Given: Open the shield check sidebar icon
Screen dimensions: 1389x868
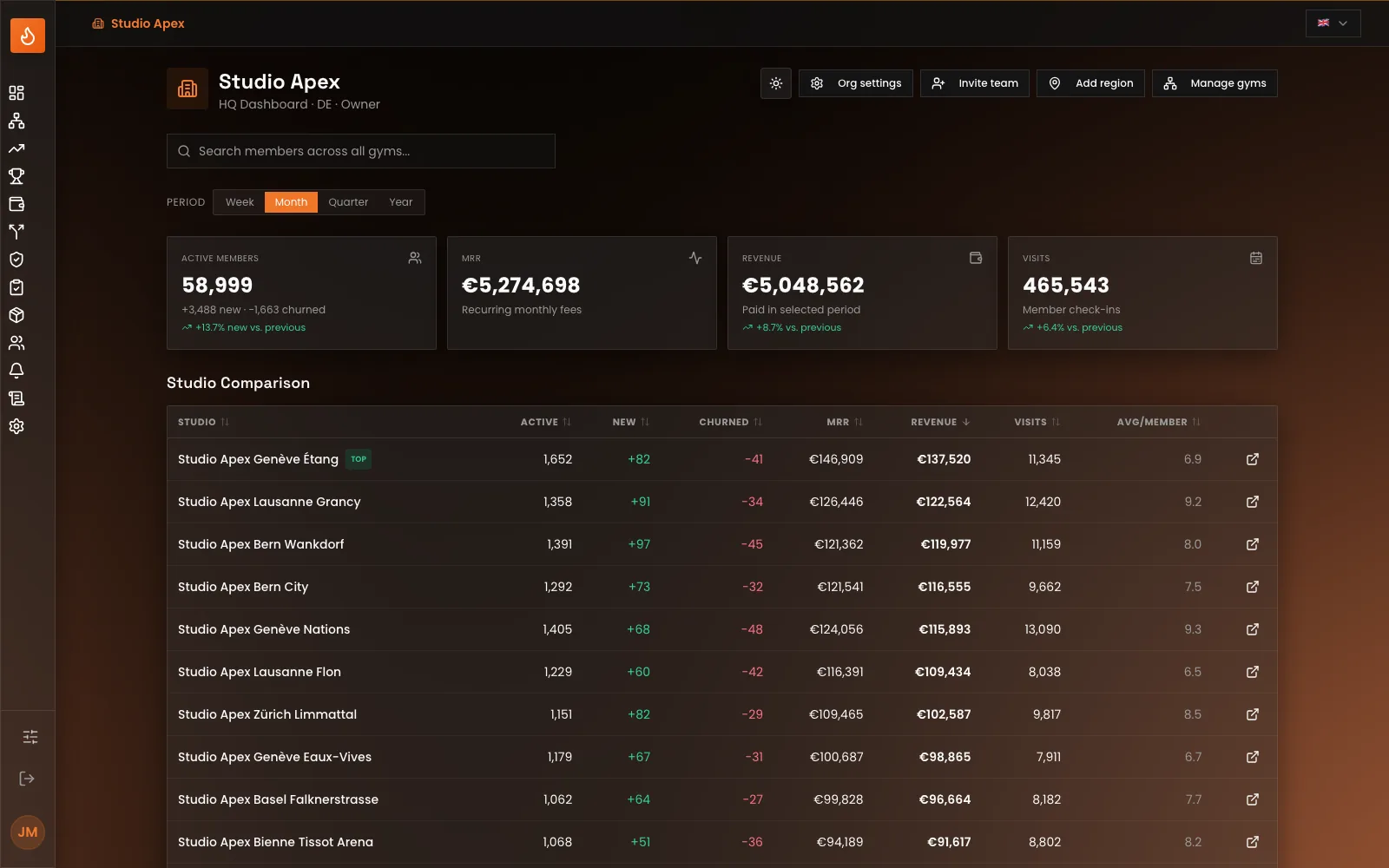Looking at the screenshot, I should click(16, 260).
